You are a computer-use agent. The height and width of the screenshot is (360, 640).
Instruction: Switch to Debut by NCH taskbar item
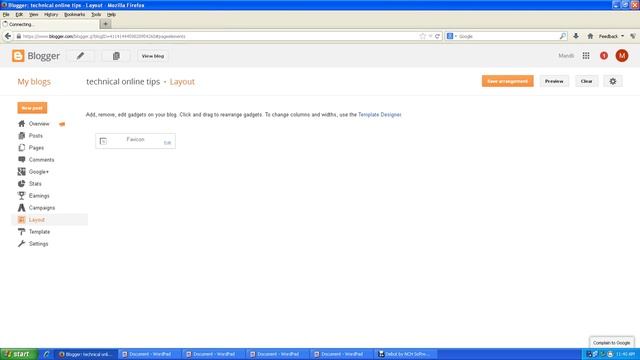(406, 354)
